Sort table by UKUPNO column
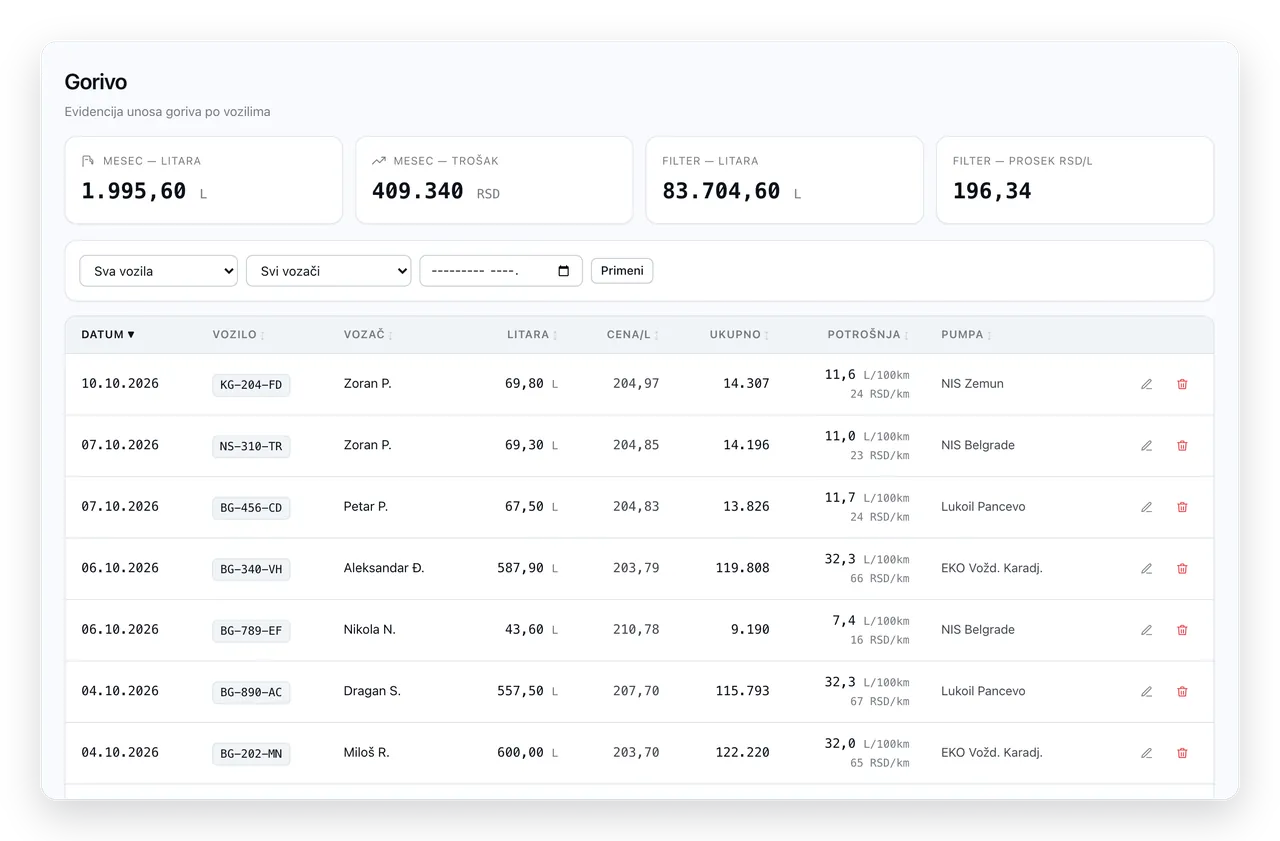The image size is (1280, 841). [x=739, y=335]
